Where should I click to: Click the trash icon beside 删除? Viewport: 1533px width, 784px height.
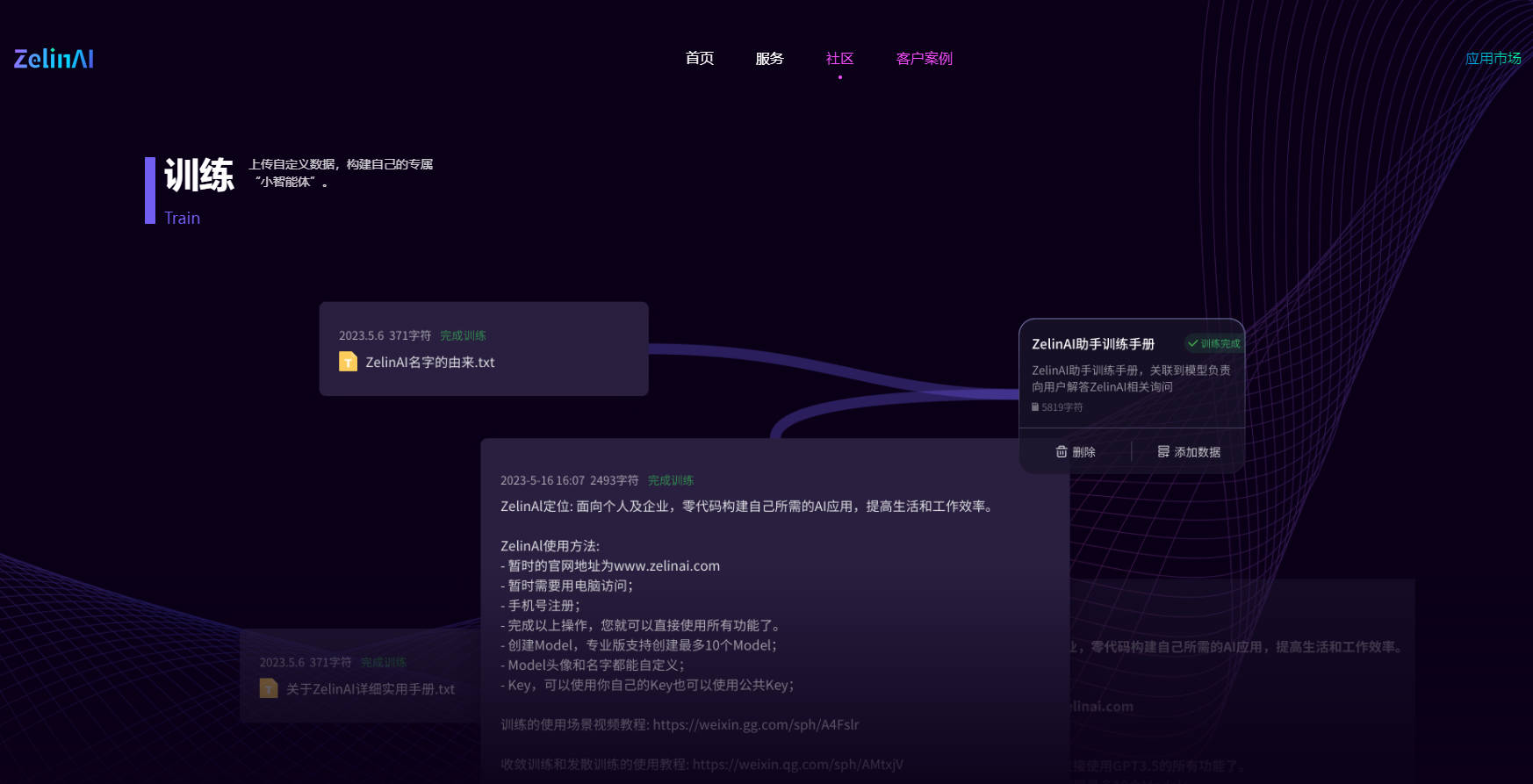pos(1062,451)
